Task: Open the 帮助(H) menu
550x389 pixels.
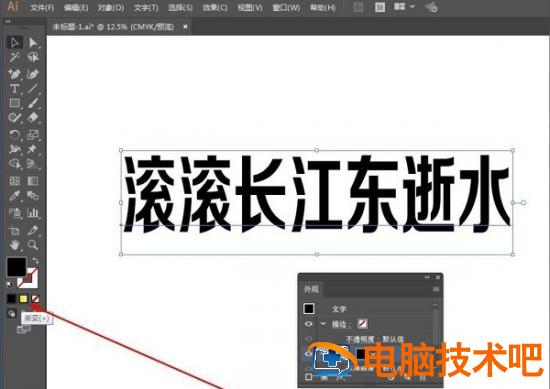Action: pos(323,8)
